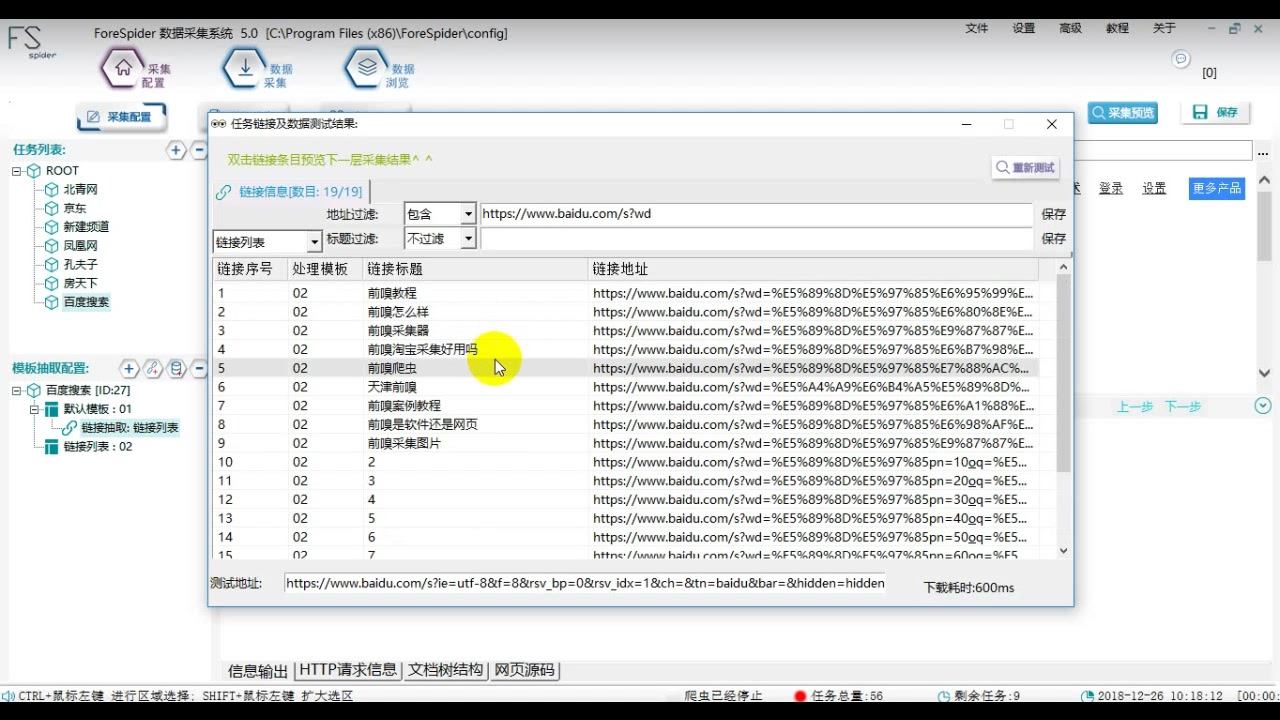Click the 测试地址 URL field
1280x720 pixels.
coord(585,583)
